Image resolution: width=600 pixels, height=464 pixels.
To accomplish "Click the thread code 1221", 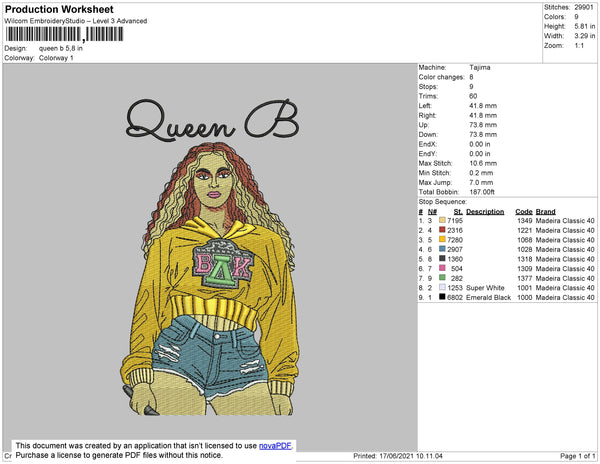I will pos(525,230).
